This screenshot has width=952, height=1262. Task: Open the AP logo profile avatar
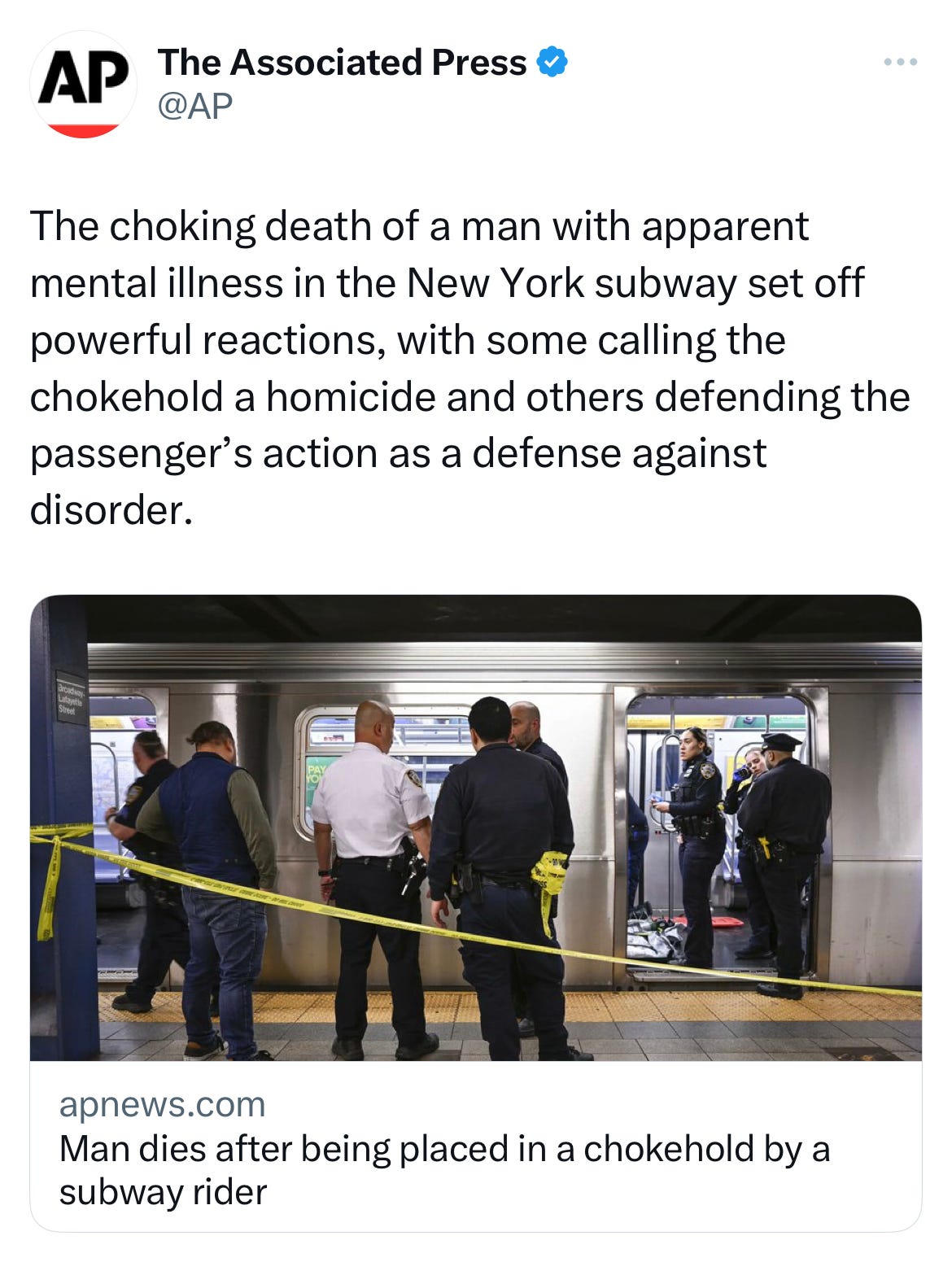tap(83, 85)
